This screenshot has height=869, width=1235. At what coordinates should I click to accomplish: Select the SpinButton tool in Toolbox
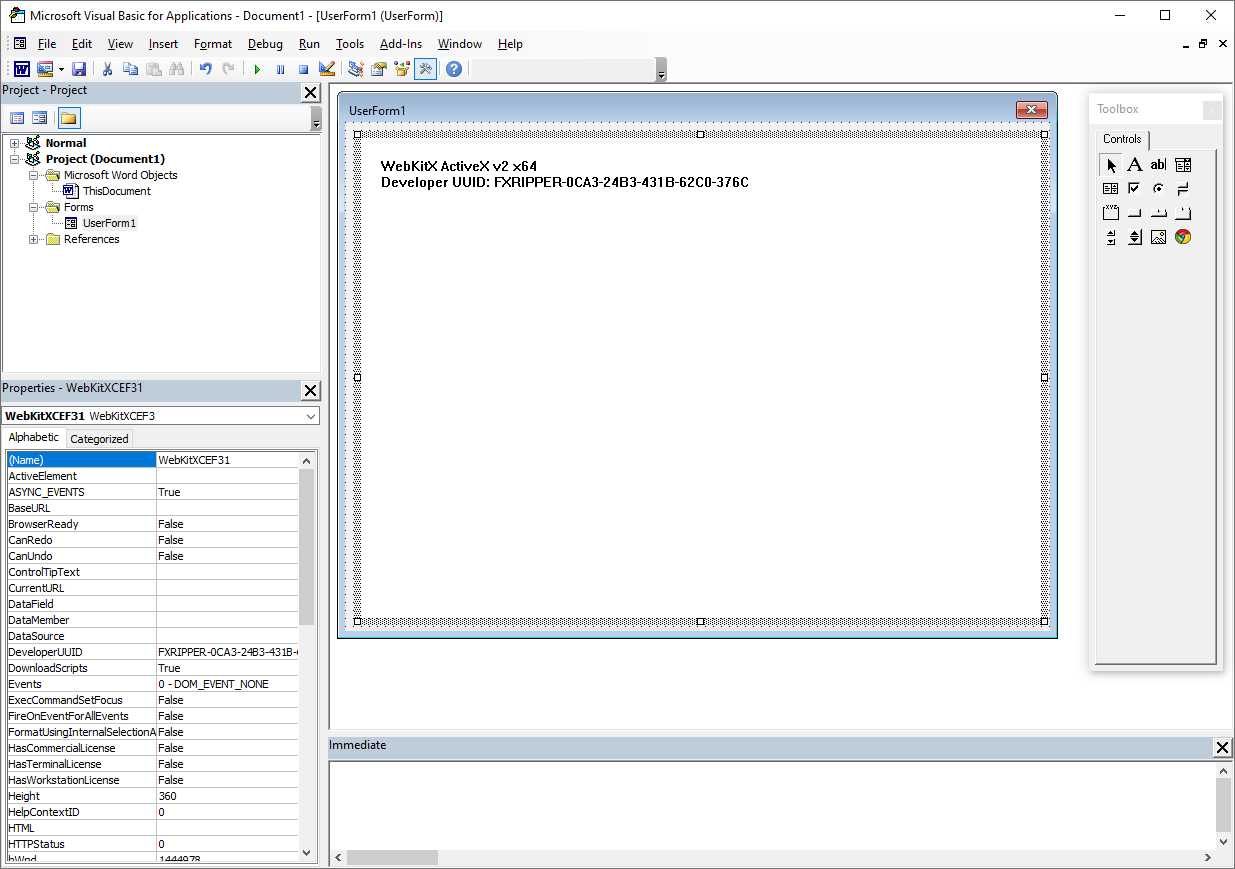pos(1135,237)
